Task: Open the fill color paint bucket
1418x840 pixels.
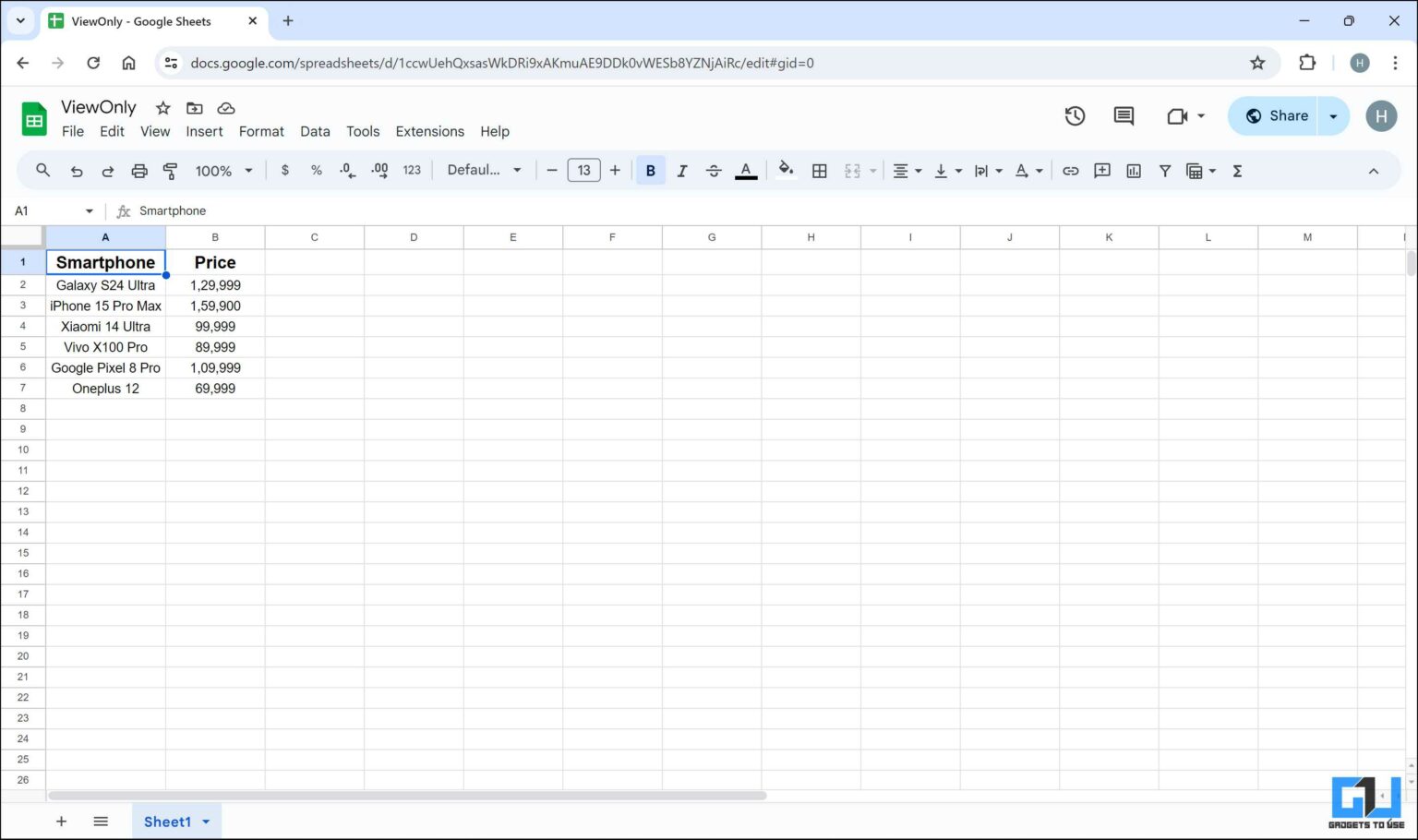Action: [x=786, y=170]
